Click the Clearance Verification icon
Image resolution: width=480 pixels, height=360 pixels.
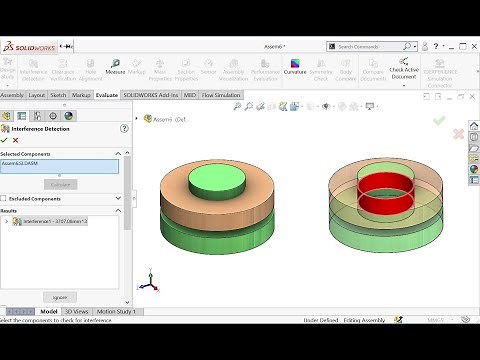point(63,63)
